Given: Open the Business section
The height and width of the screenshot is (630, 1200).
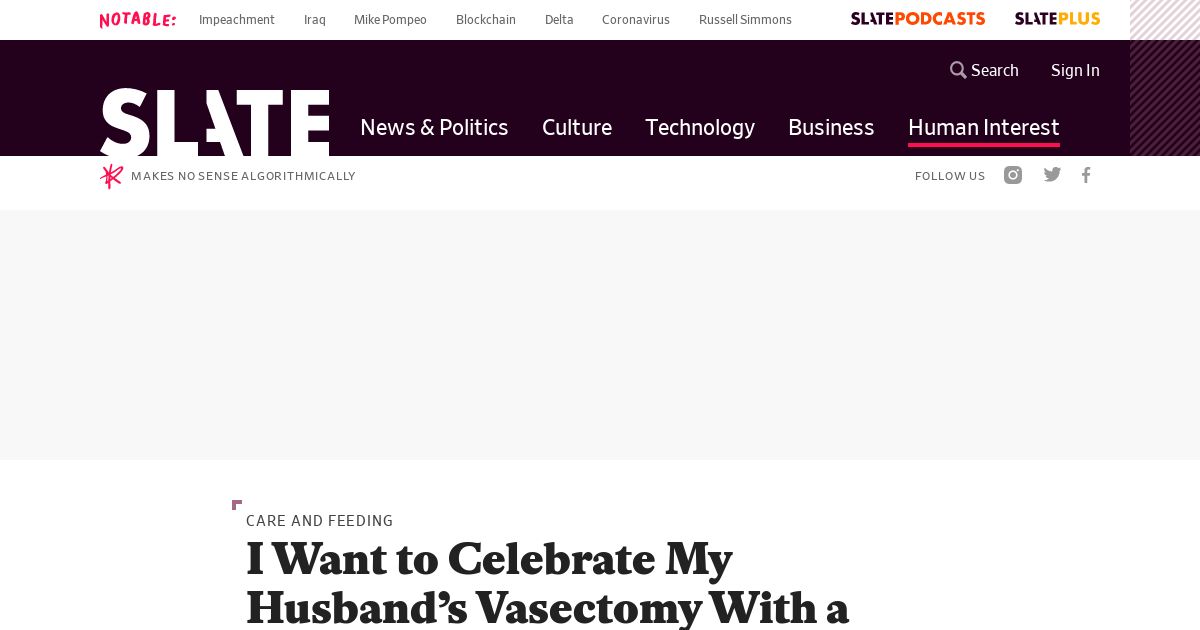Looking at the screenshot, I should (831, 127).
